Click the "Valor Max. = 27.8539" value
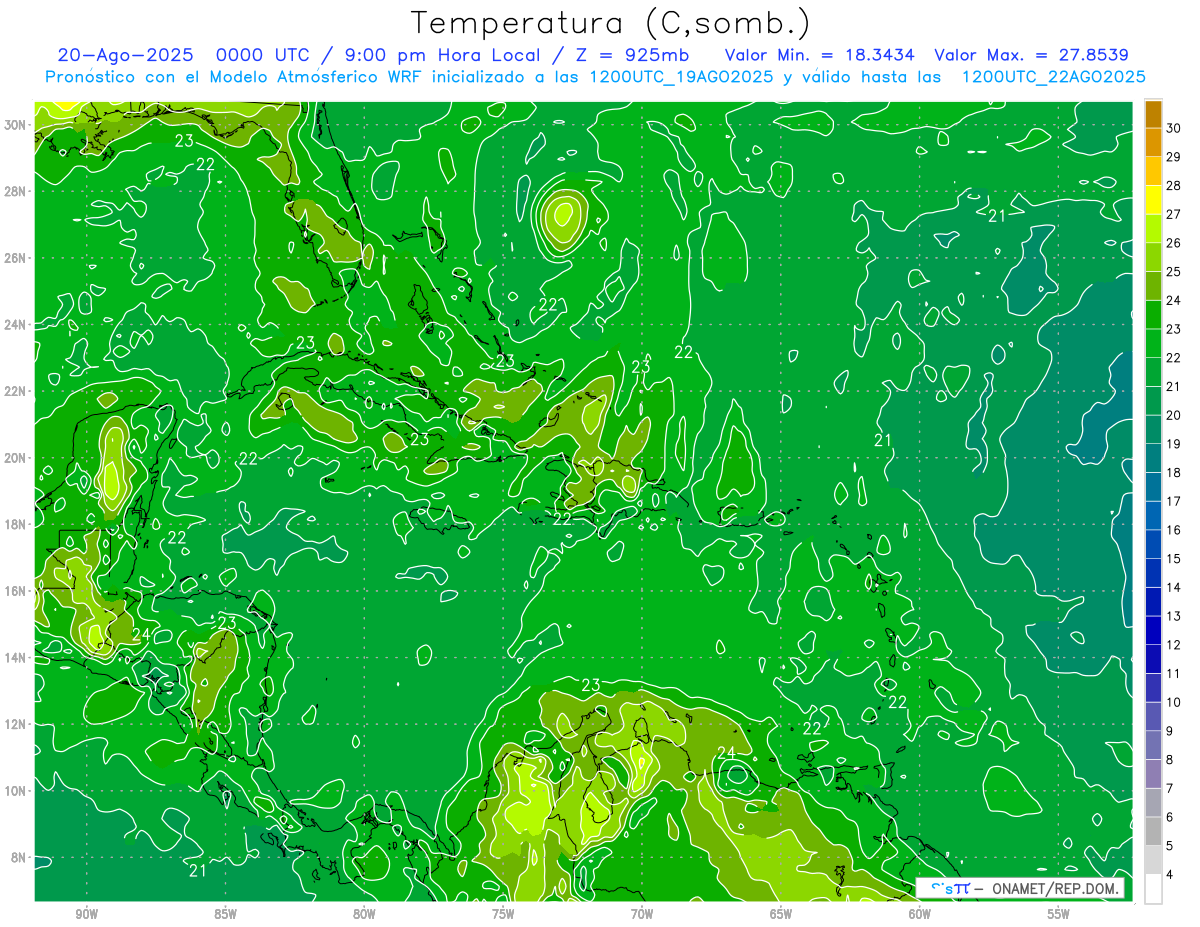 click(1032, 56)
